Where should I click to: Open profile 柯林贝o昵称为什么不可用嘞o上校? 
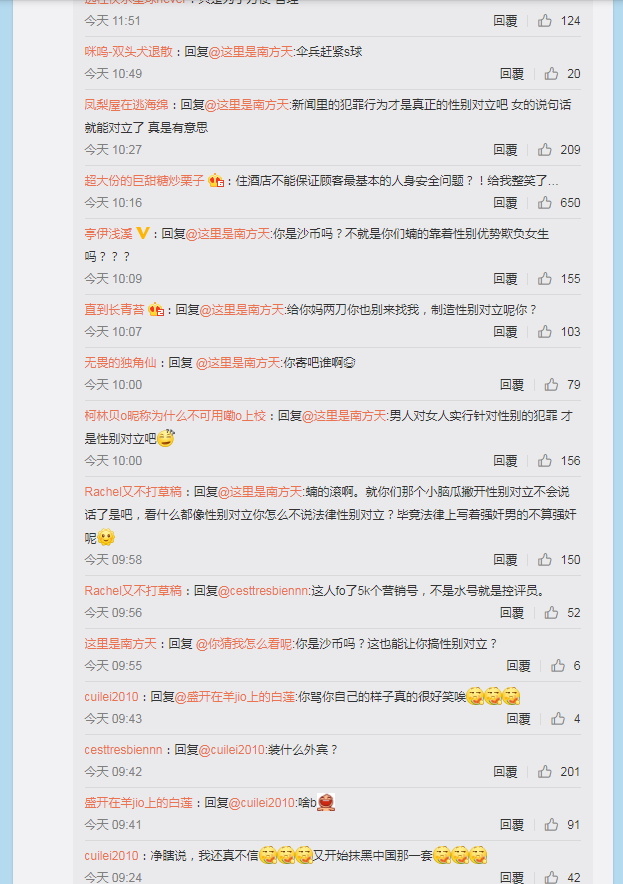pos(175,416)
